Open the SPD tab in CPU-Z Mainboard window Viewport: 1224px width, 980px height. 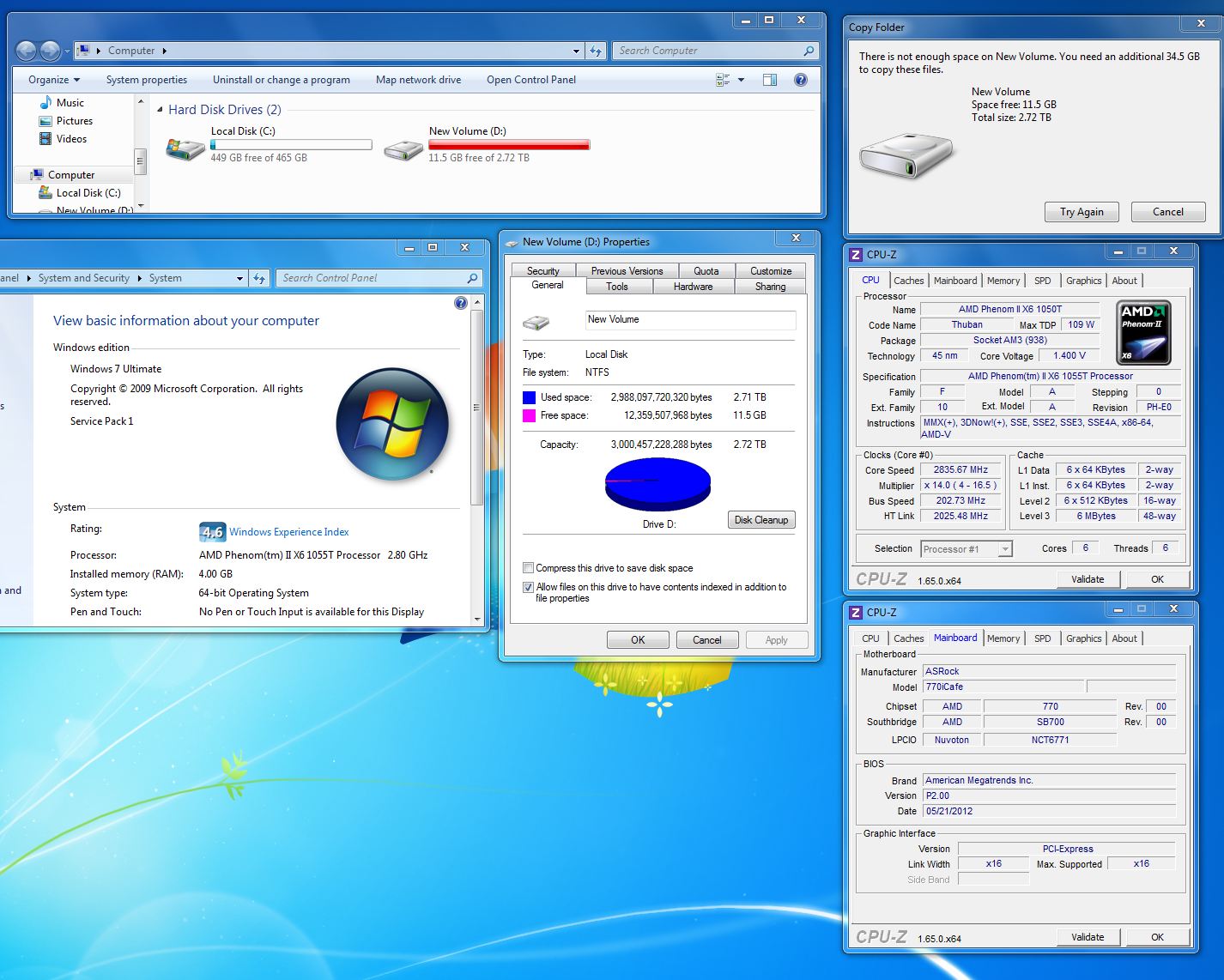pyautogui.click(x=1042, y=638)
